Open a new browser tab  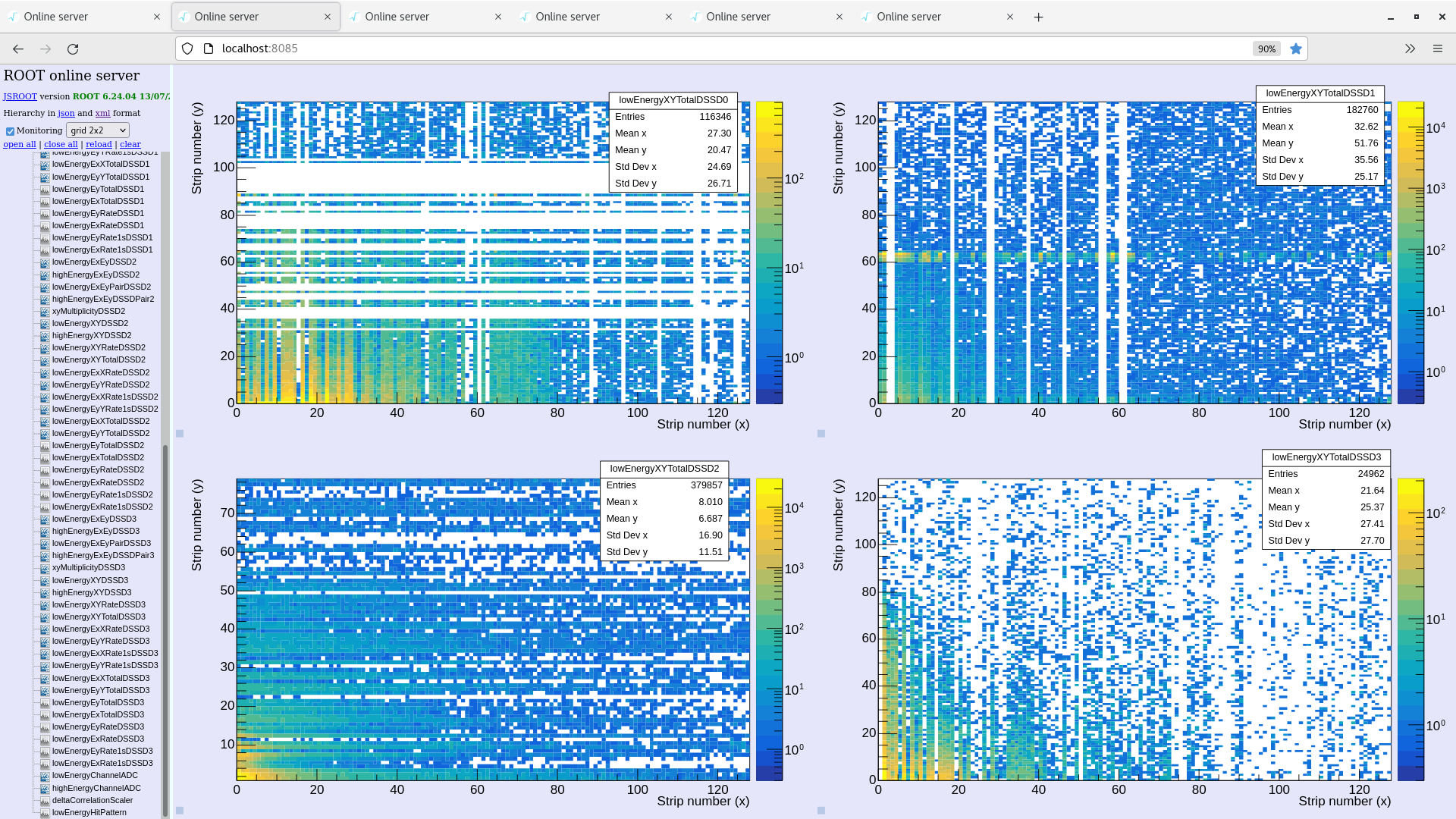(x=1038, y=17)
